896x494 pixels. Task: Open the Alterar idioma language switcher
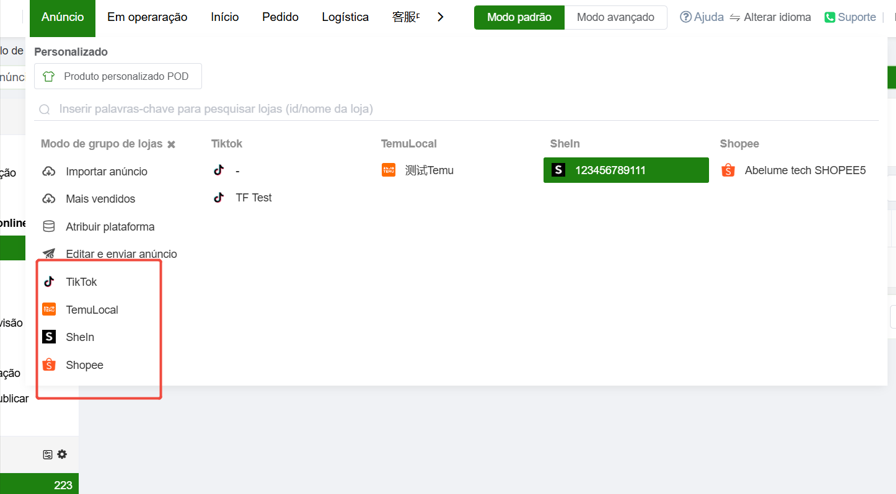point(770,17)
